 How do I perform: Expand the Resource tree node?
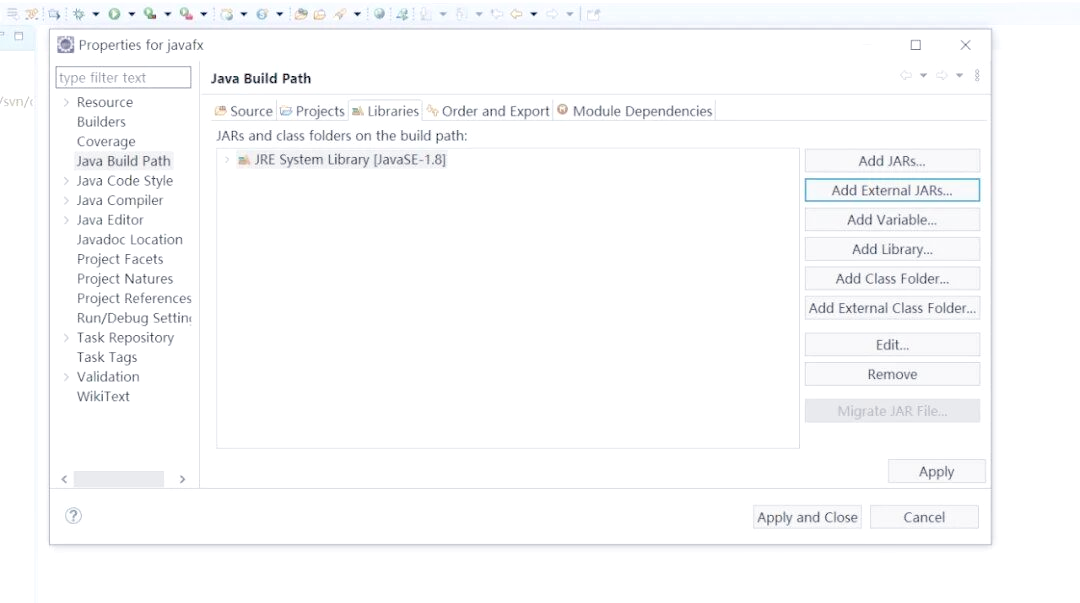tap(66, 102)
